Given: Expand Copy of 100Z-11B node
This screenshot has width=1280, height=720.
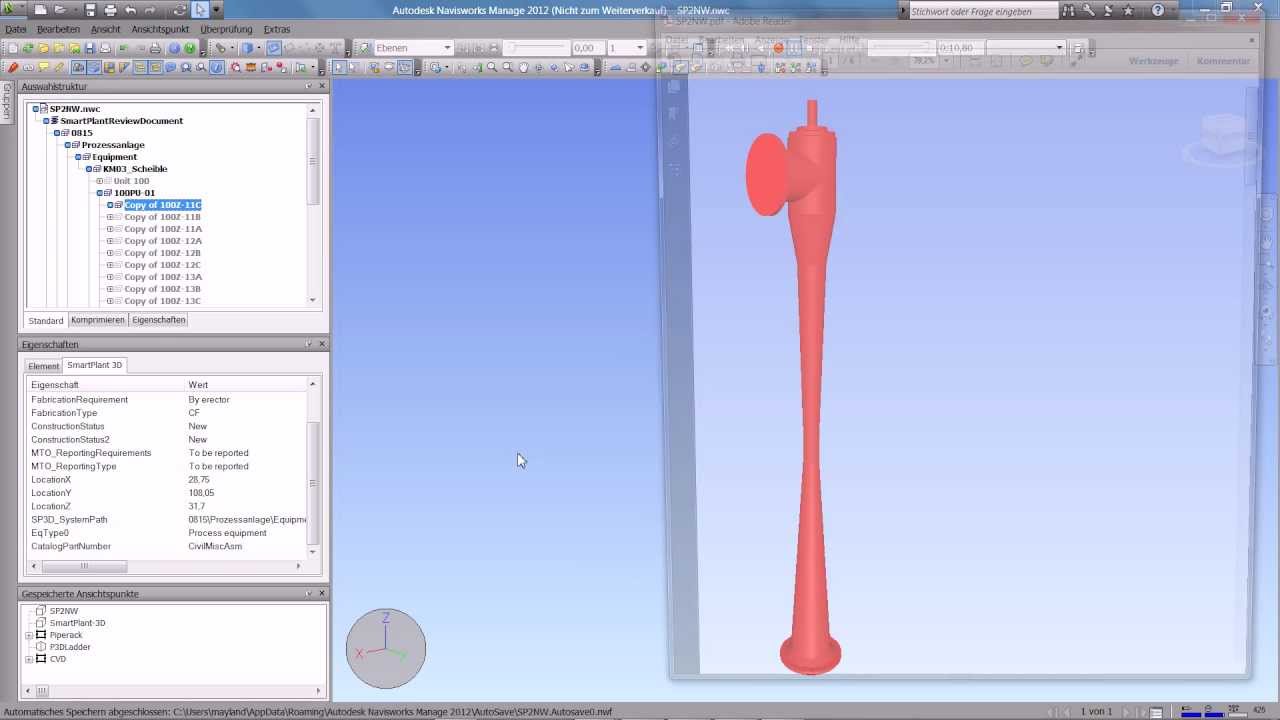Looking at the screenshot, I should click(x=110, y=217).
